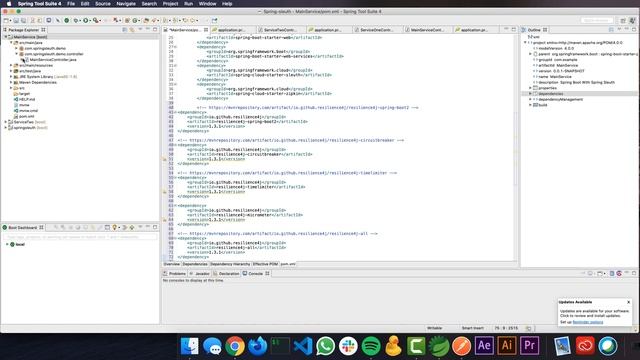
Task: Open Illustrator from the Dock
Action: [507, 346]
